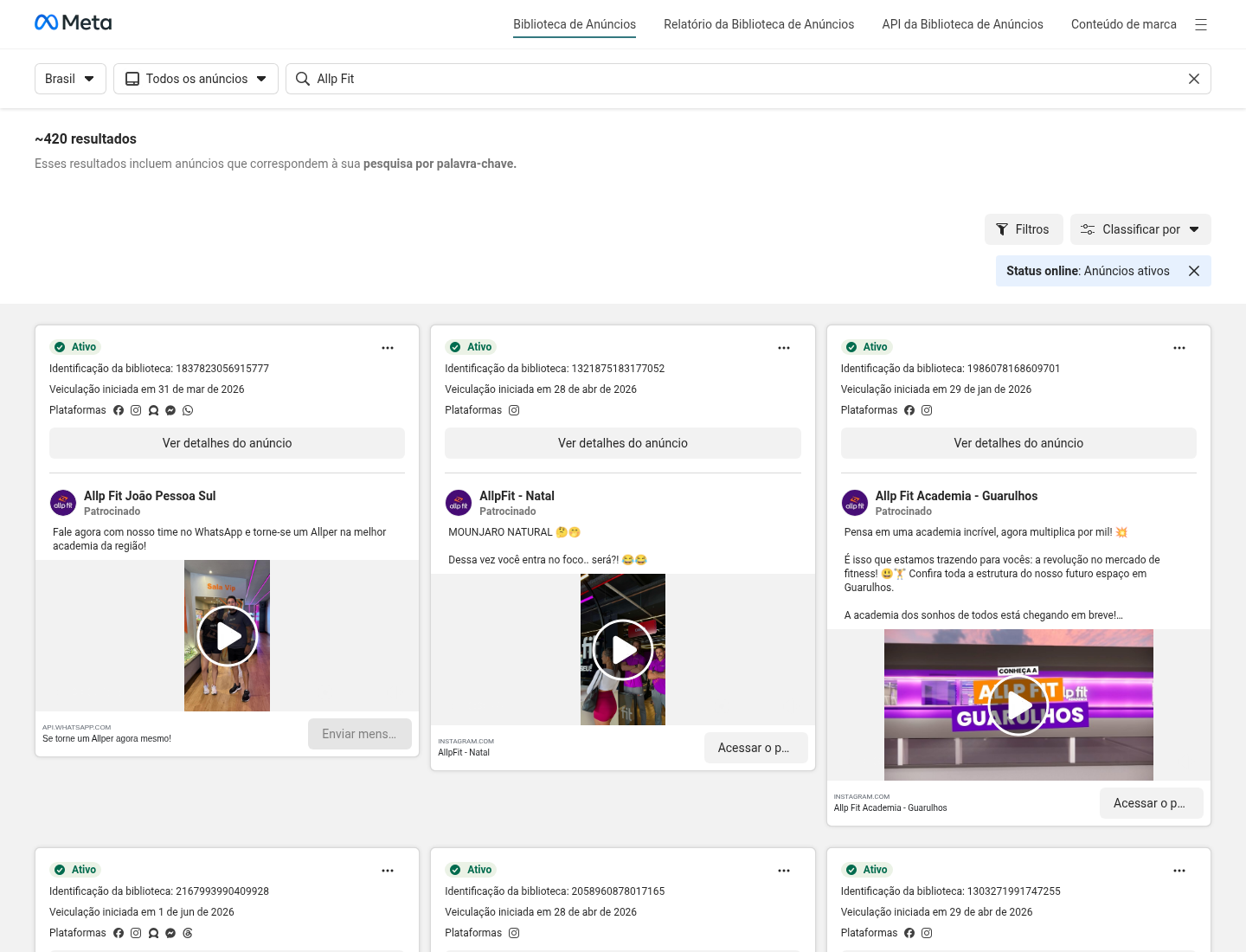Click Instagram platform icon on AllpFit Natal ad
Image resolution: width=1246 pixels, height=952 pixels.
[514, 410]
